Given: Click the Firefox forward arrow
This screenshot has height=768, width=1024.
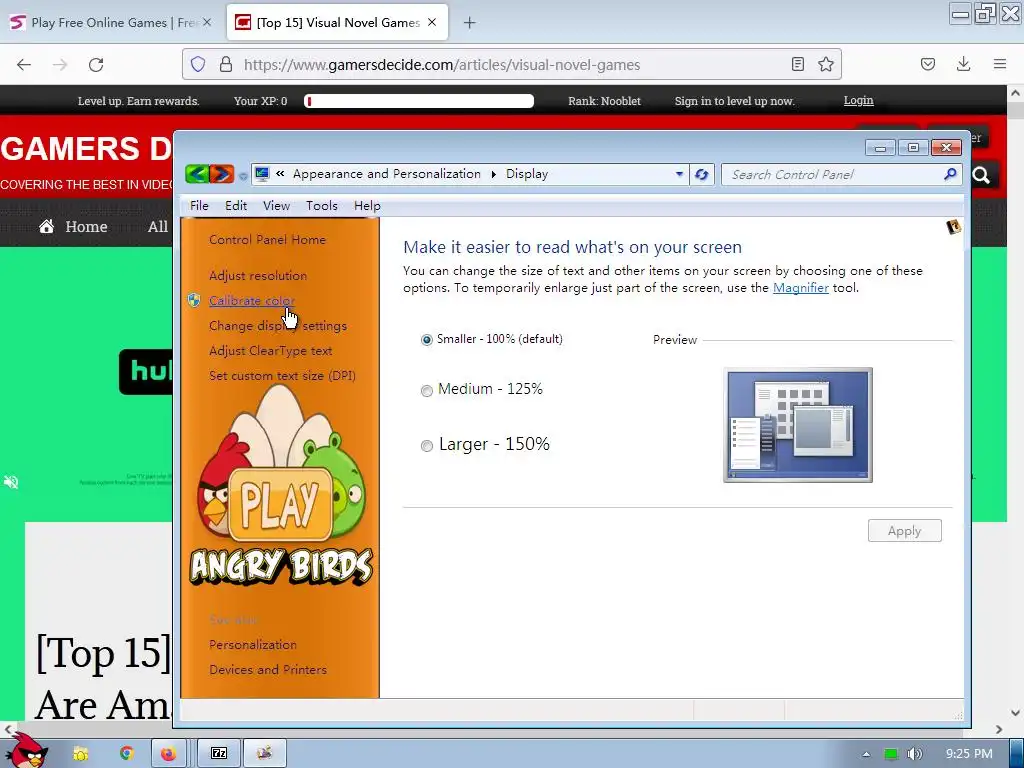Looking at the screenshot, I should pyautogui.click(x=60, y=65).
